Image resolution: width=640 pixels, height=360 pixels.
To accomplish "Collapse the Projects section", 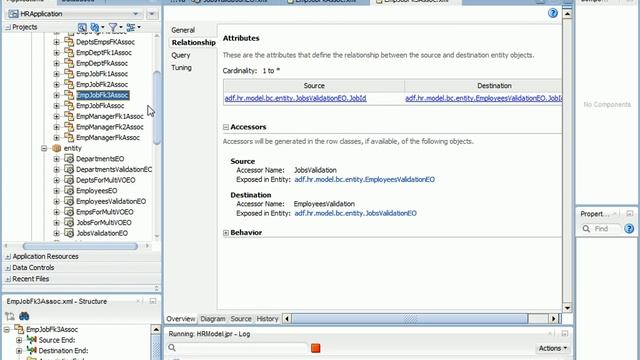I will [8, 27].
